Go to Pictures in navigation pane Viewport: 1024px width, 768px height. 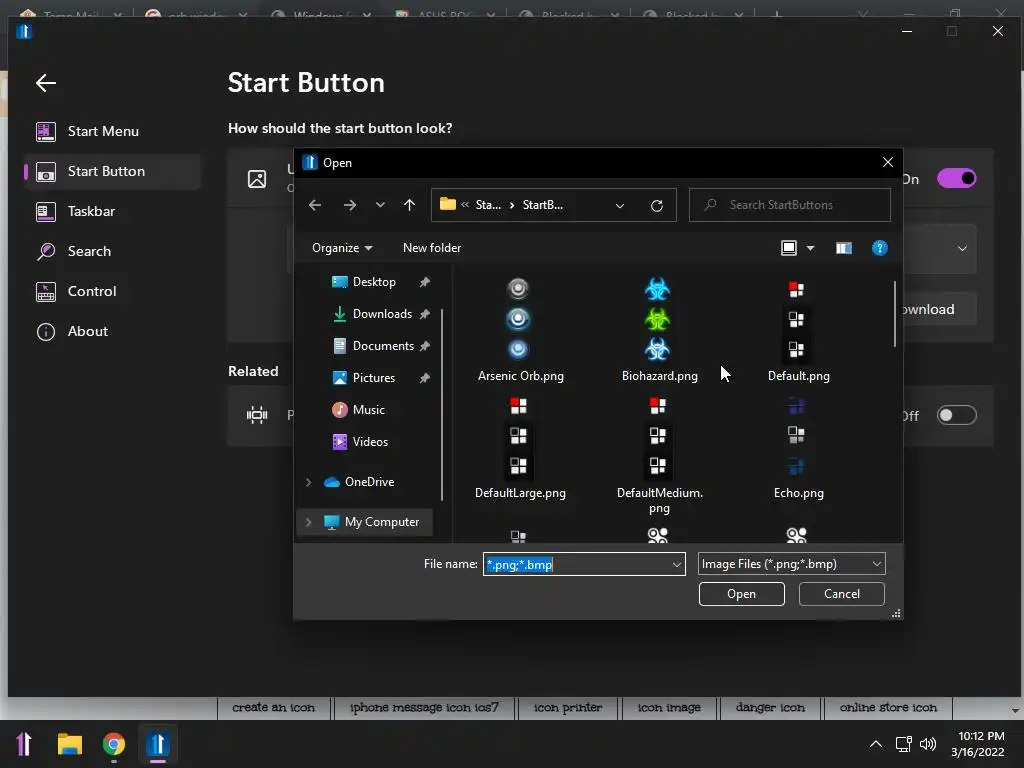coord(374,378)
